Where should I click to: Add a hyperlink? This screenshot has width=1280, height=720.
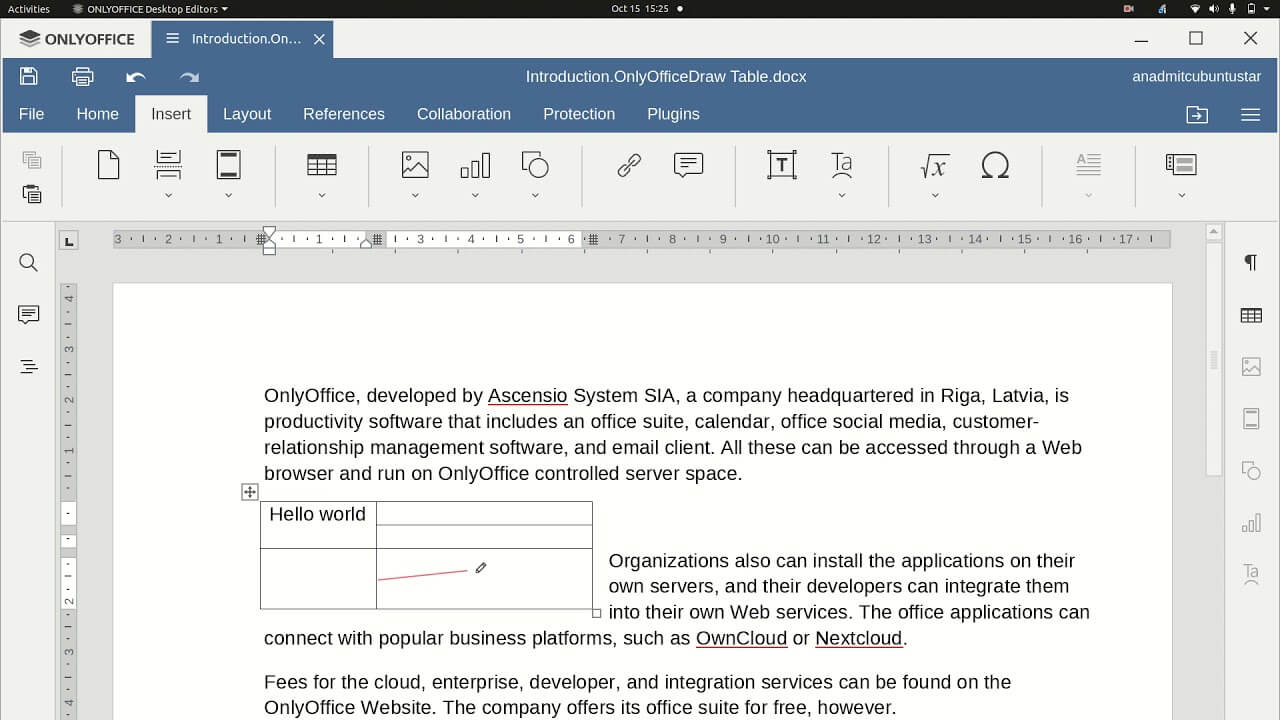(629, 165)
